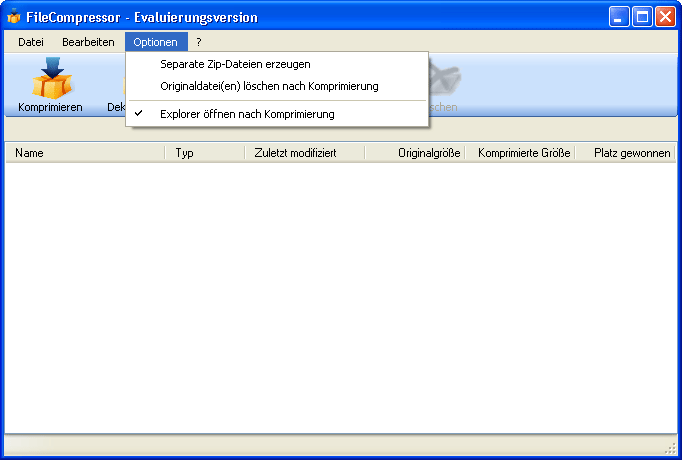
Task: Uncheck Explorer öffnen nach Komprimierung
Action: pos(247,114)
